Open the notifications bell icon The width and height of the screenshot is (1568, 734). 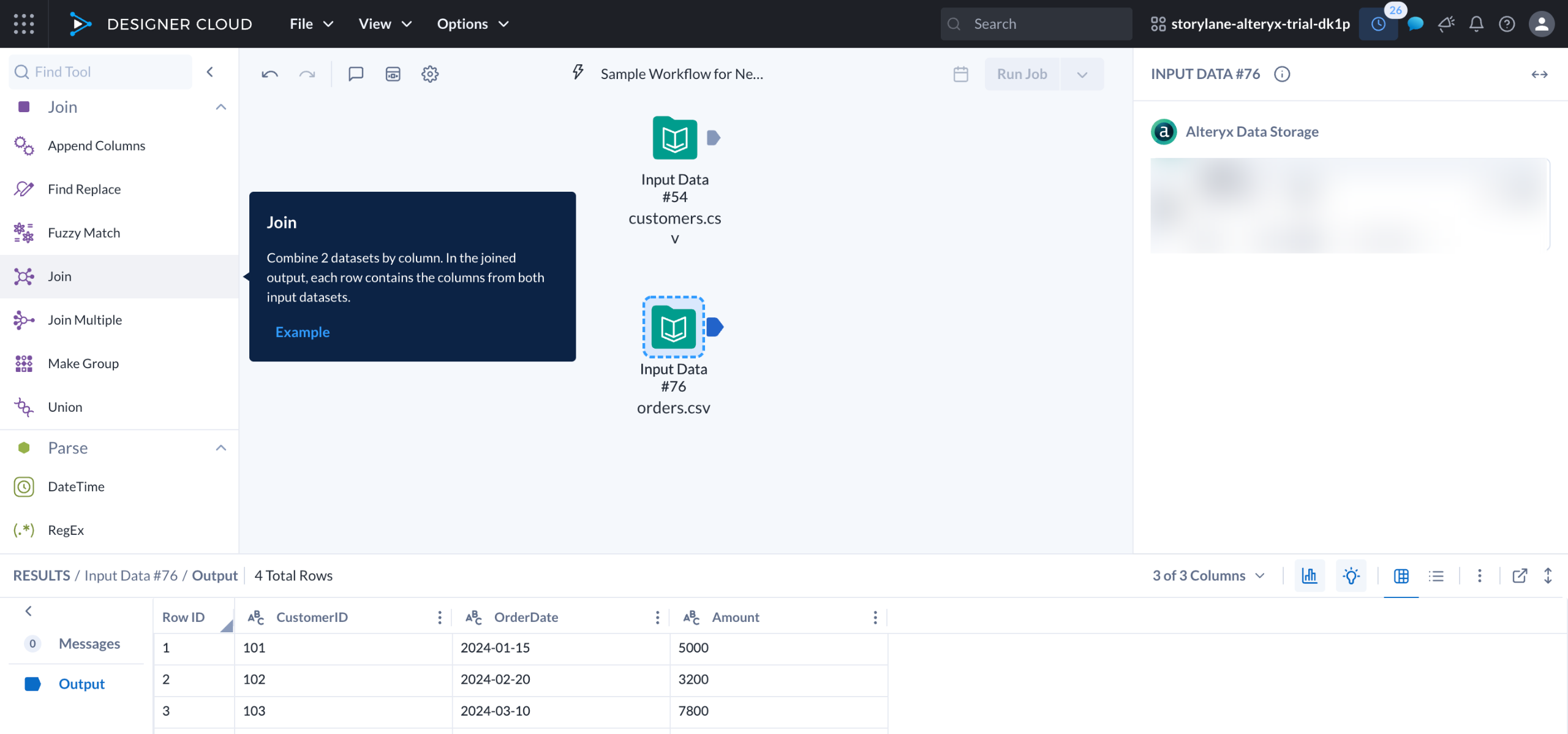coord(1476,24)
